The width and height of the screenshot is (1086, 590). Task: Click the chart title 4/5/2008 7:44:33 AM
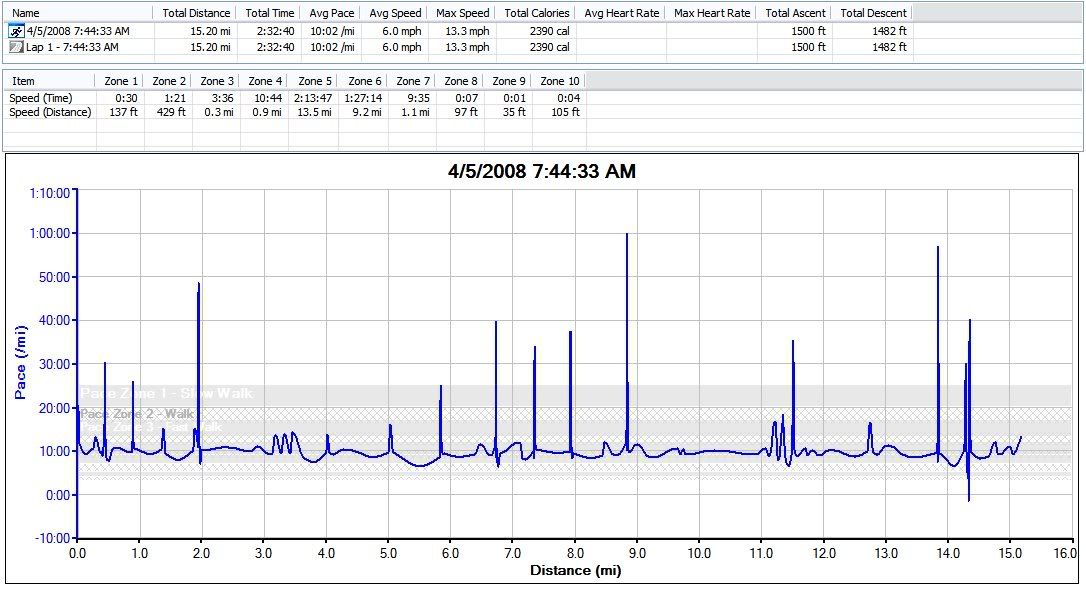(542, 172)
